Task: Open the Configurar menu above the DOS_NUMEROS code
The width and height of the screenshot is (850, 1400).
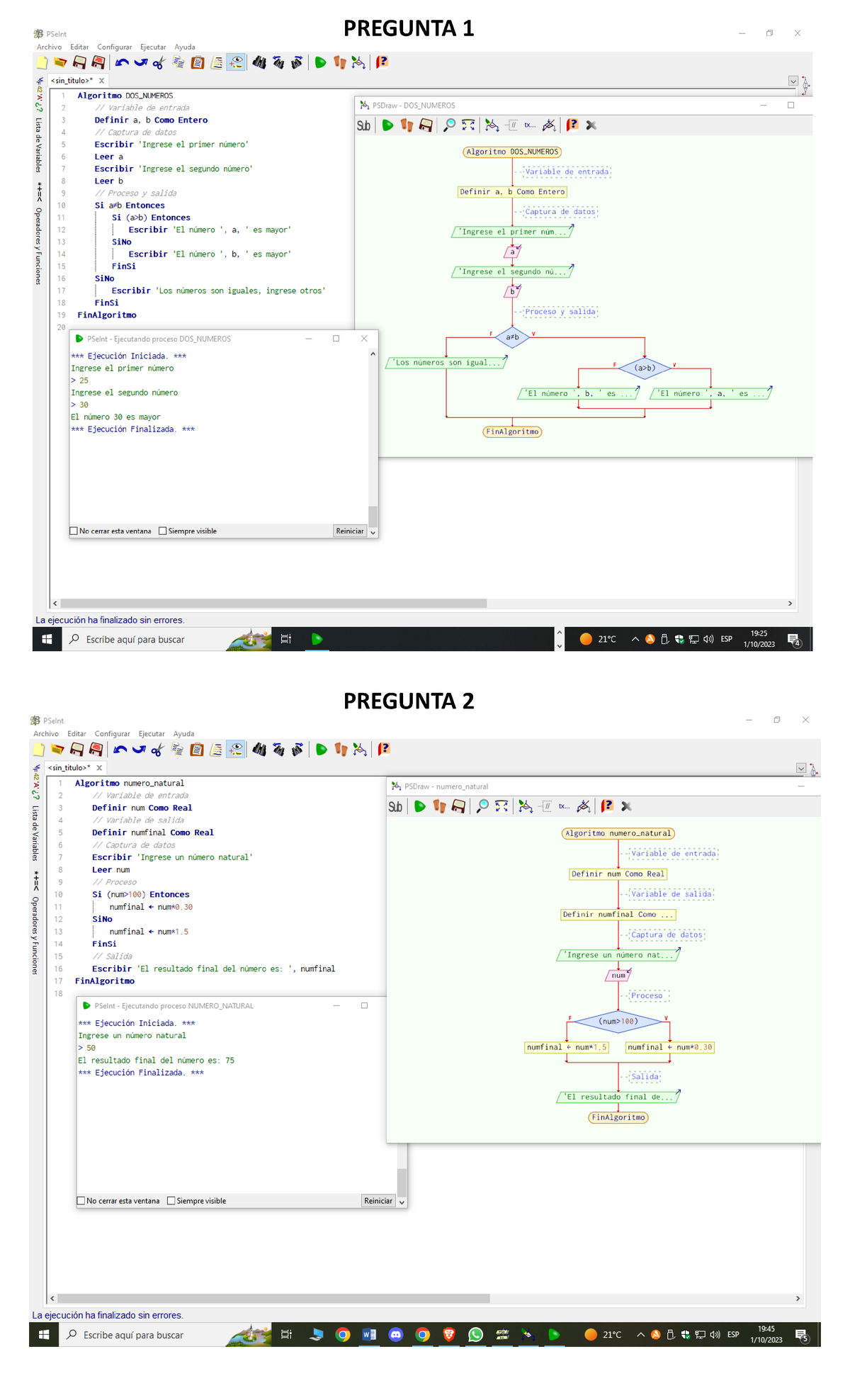Action: click(114, 47)
